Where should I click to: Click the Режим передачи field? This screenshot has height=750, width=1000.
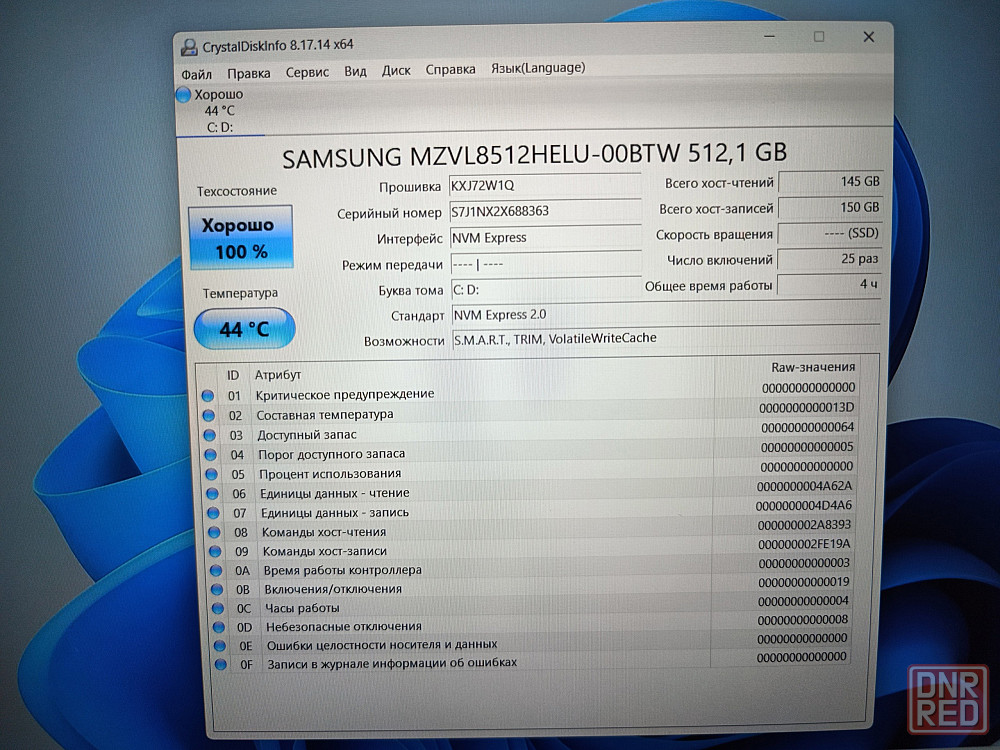[546, 263]
